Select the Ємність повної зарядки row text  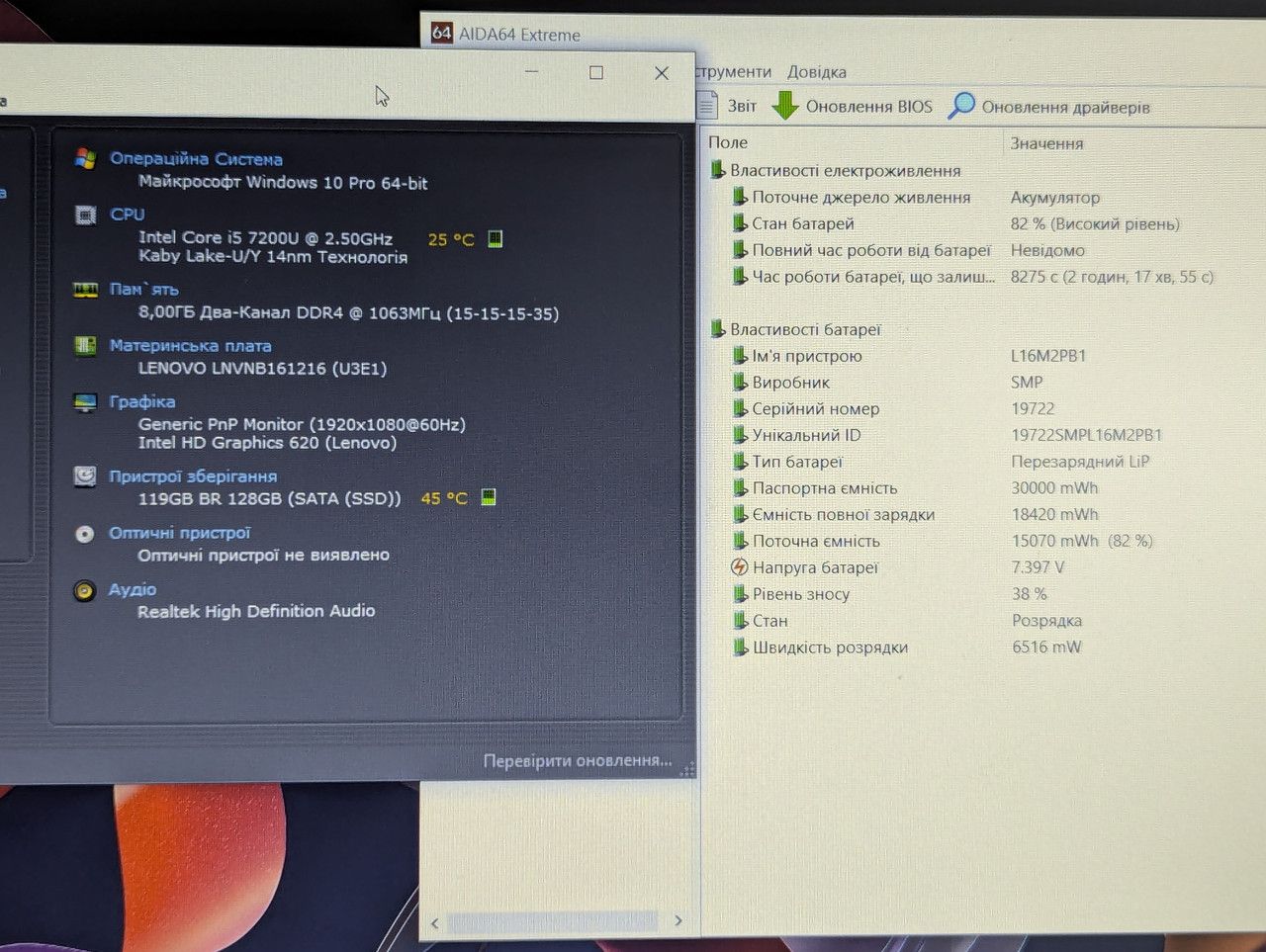(x=844, y=514)
